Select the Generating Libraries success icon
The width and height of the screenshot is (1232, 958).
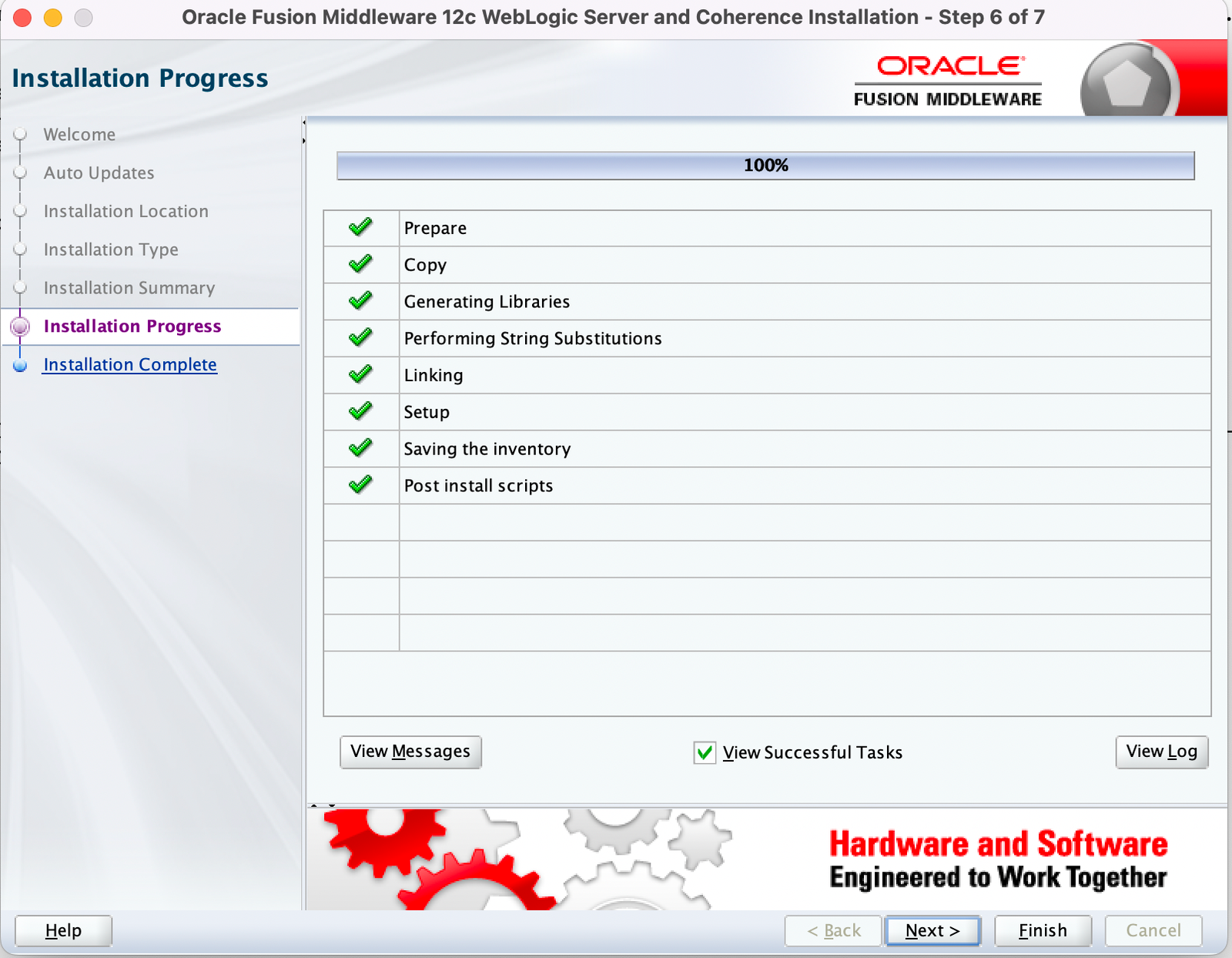[x=360, y=301]
